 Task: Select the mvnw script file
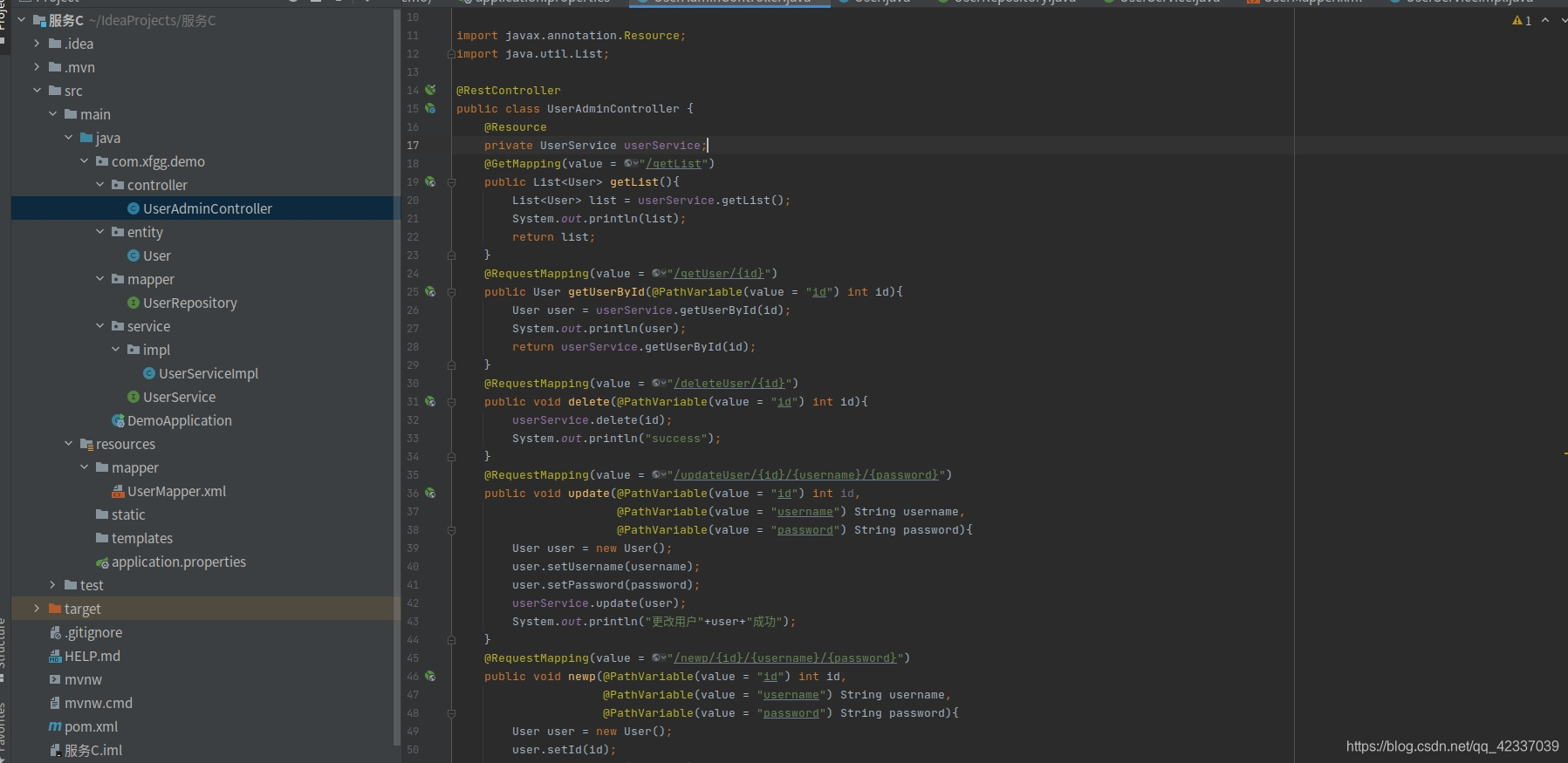pos(75,679)
